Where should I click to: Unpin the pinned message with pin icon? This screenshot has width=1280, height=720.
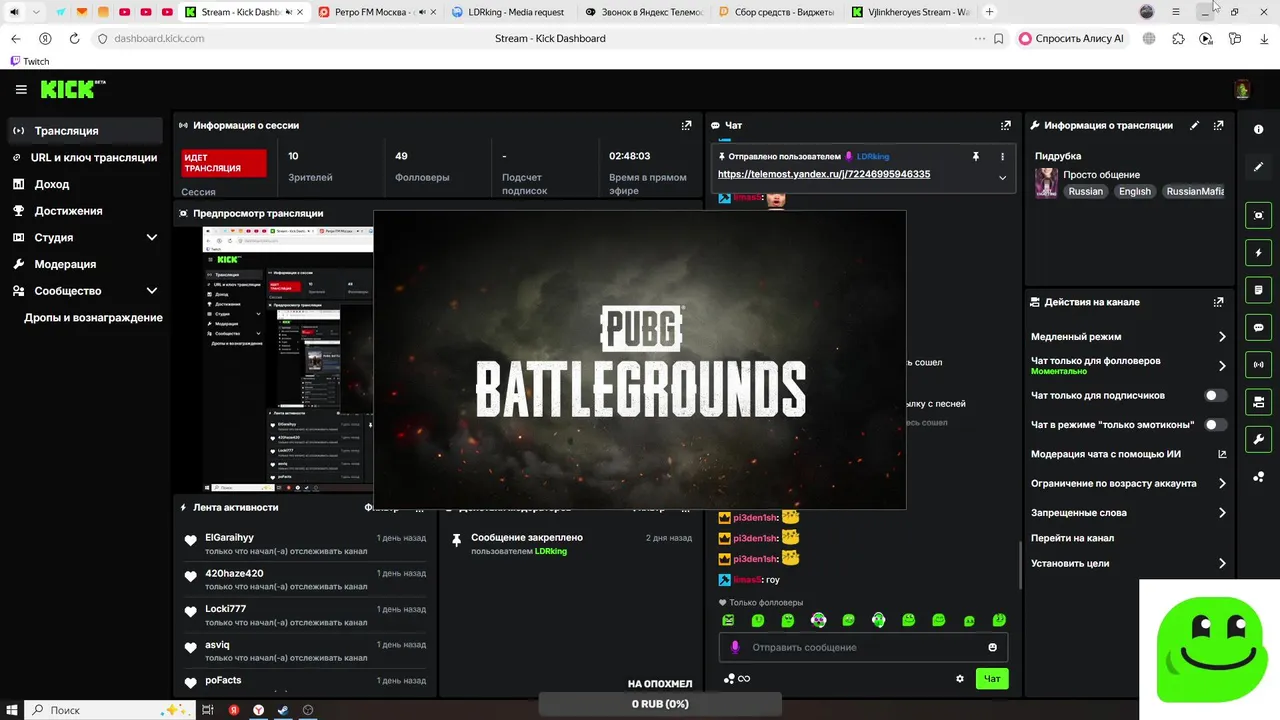click(x=976, y=157)
